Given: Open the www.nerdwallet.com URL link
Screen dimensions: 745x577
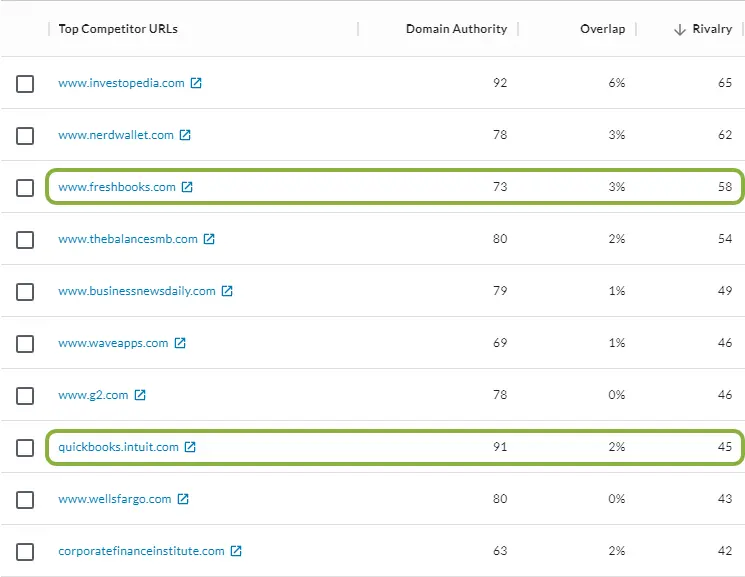Looking at the screenshot, I should click(116, 135).
